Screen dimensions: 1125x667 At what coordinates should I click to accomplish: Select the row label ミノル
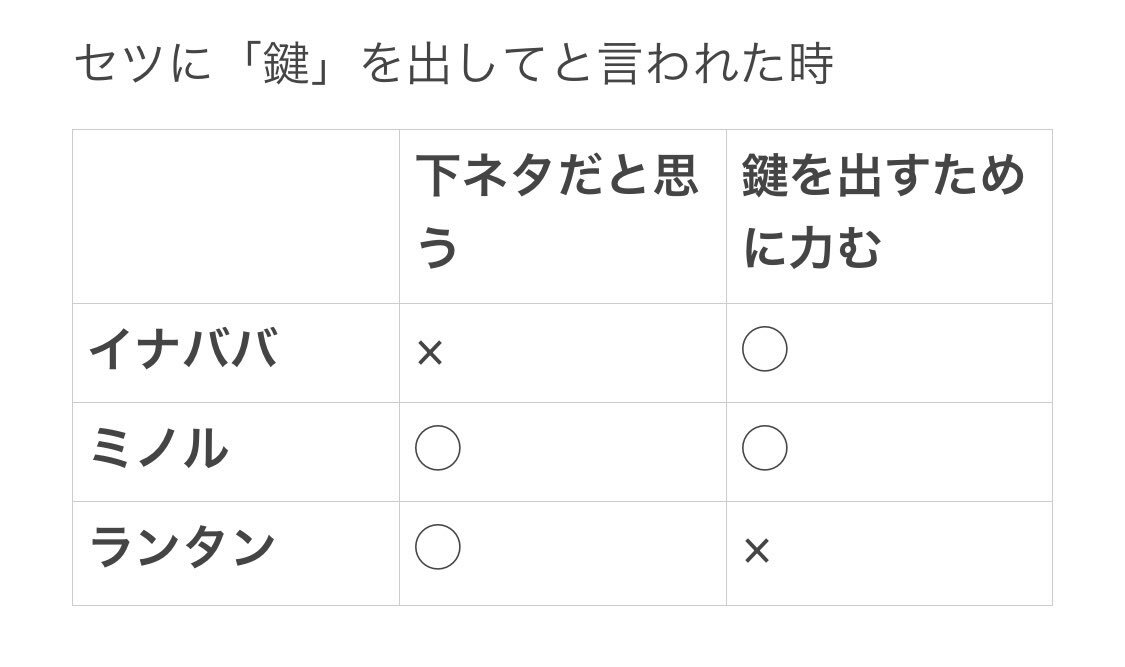(x=159, y=448)
